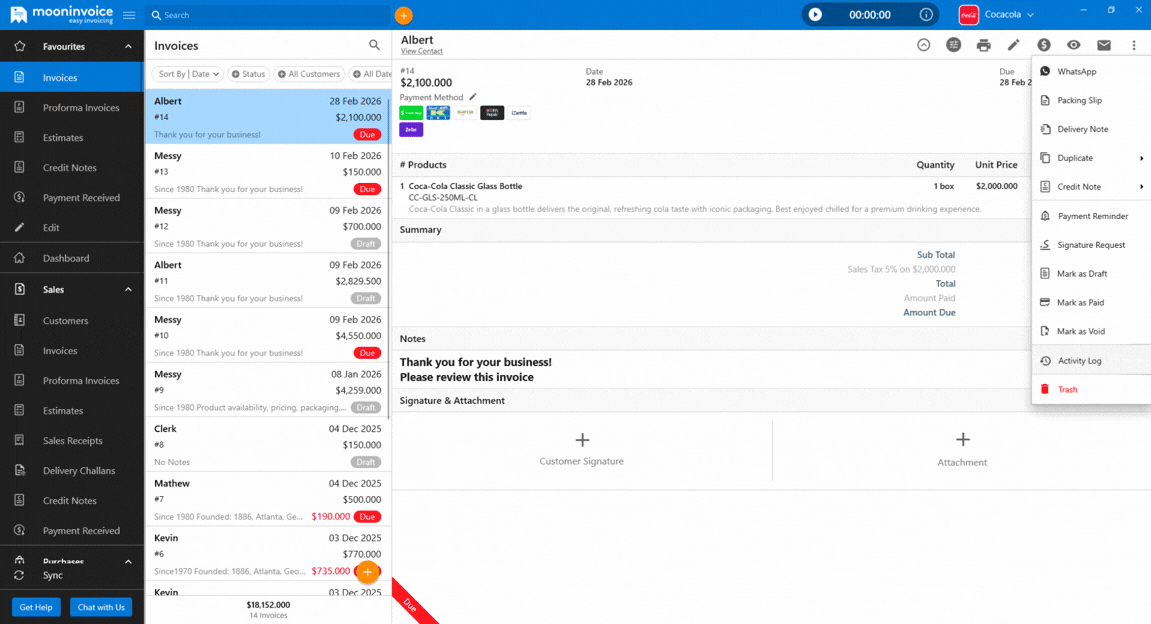
Task: Choose Mark as Paid in the open menu
Action: click(1078, 302)
